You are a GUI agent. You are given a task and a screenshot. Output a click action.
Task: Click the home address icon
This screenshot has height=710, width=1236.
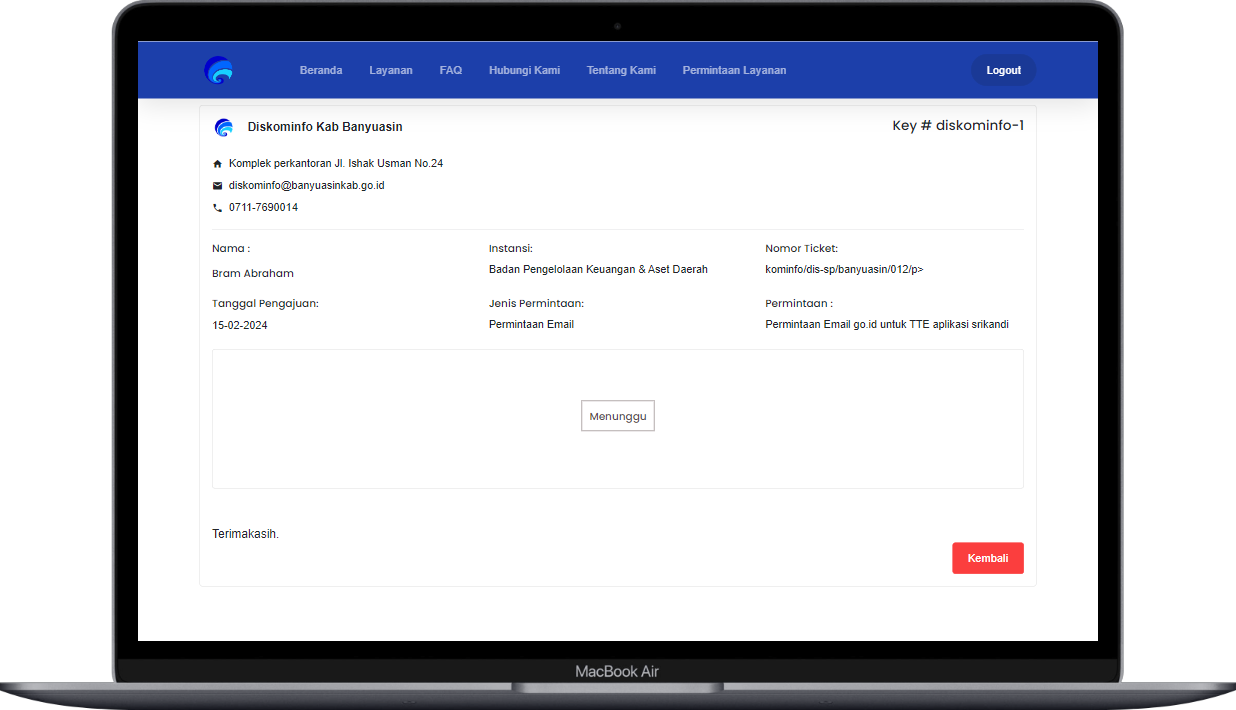pyautogui.click(x=217, y=164)
